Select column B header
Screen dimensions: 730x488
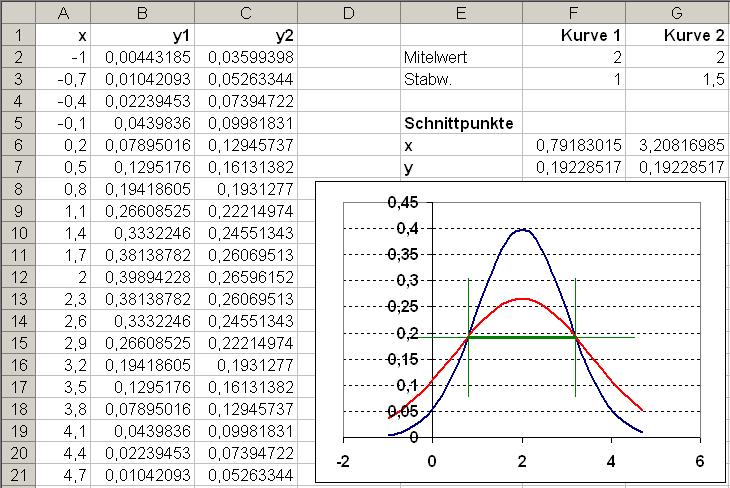click(141, 13)
